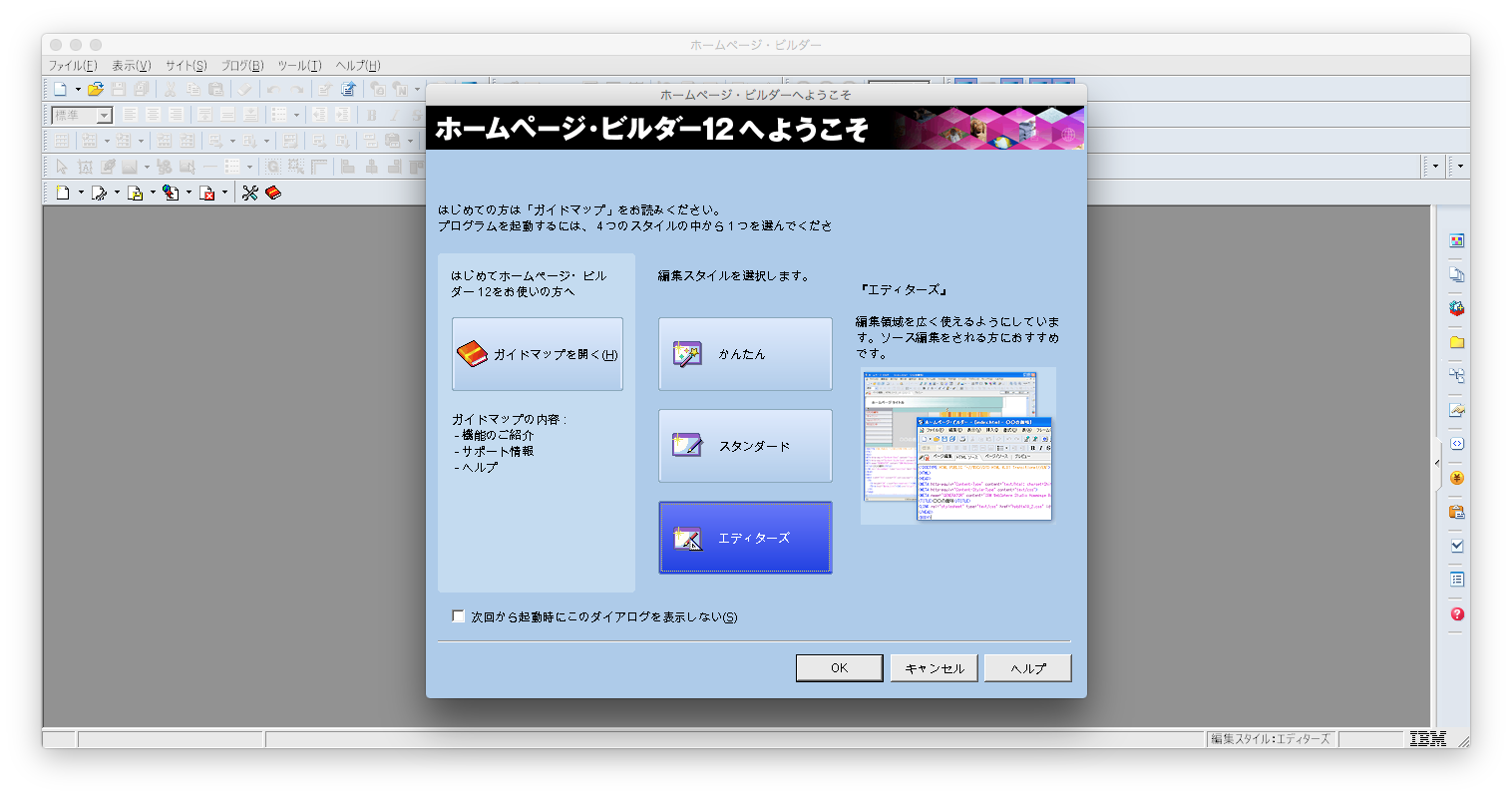Enable the 次回から起動時にこのダイアログを表示しない checkbox
Viewport: 1512px width, 798px height.
(459, 616)
